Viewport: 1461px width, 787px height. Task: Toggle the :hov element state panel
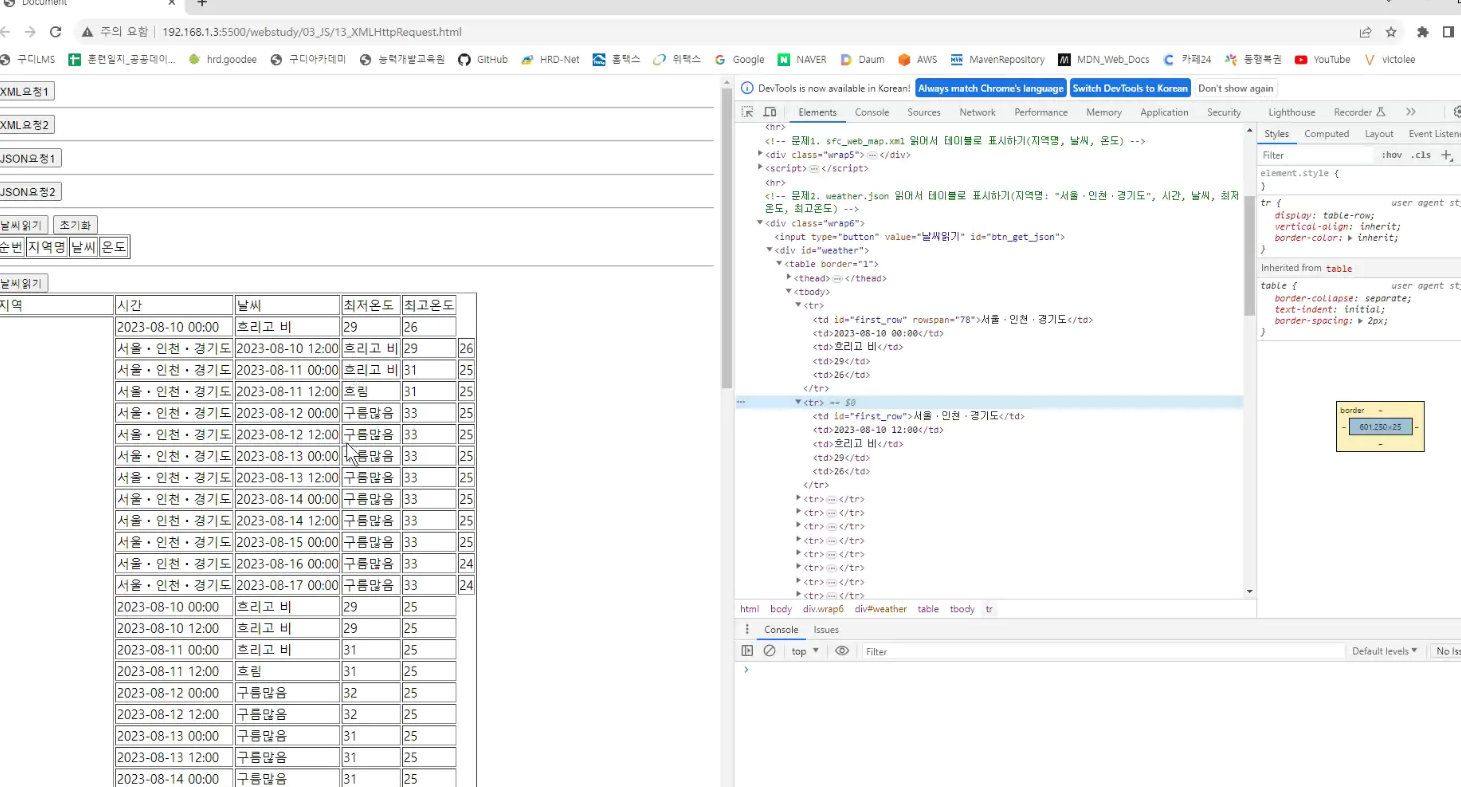[x=1391, y=155]
